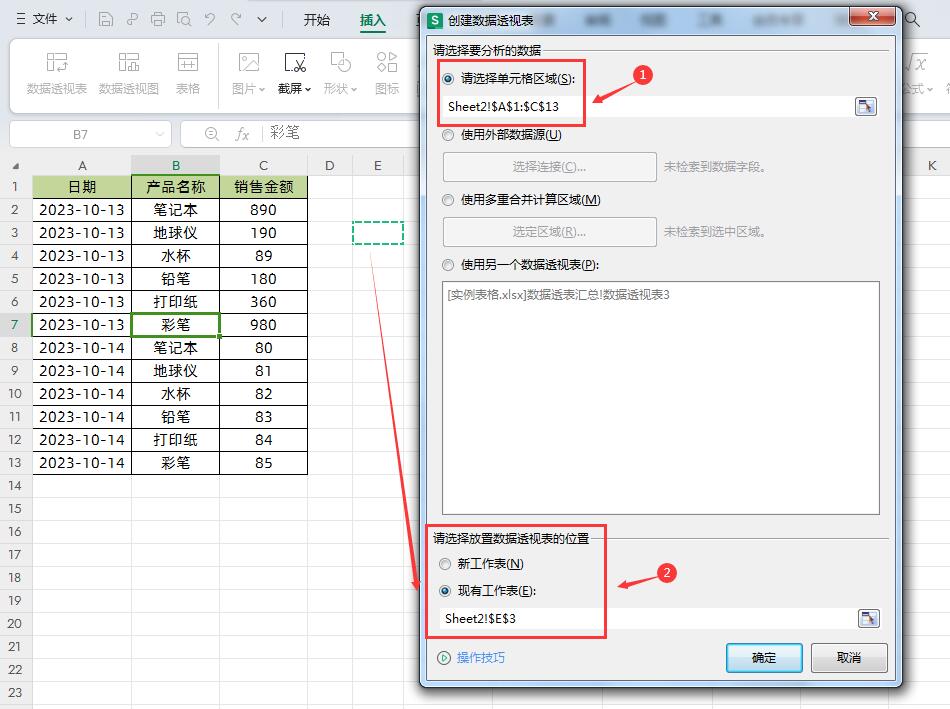Select column B header
Image resolution: width=950 pixels, height=709 pixels.
pyautogui.click(x=176, y=165)
